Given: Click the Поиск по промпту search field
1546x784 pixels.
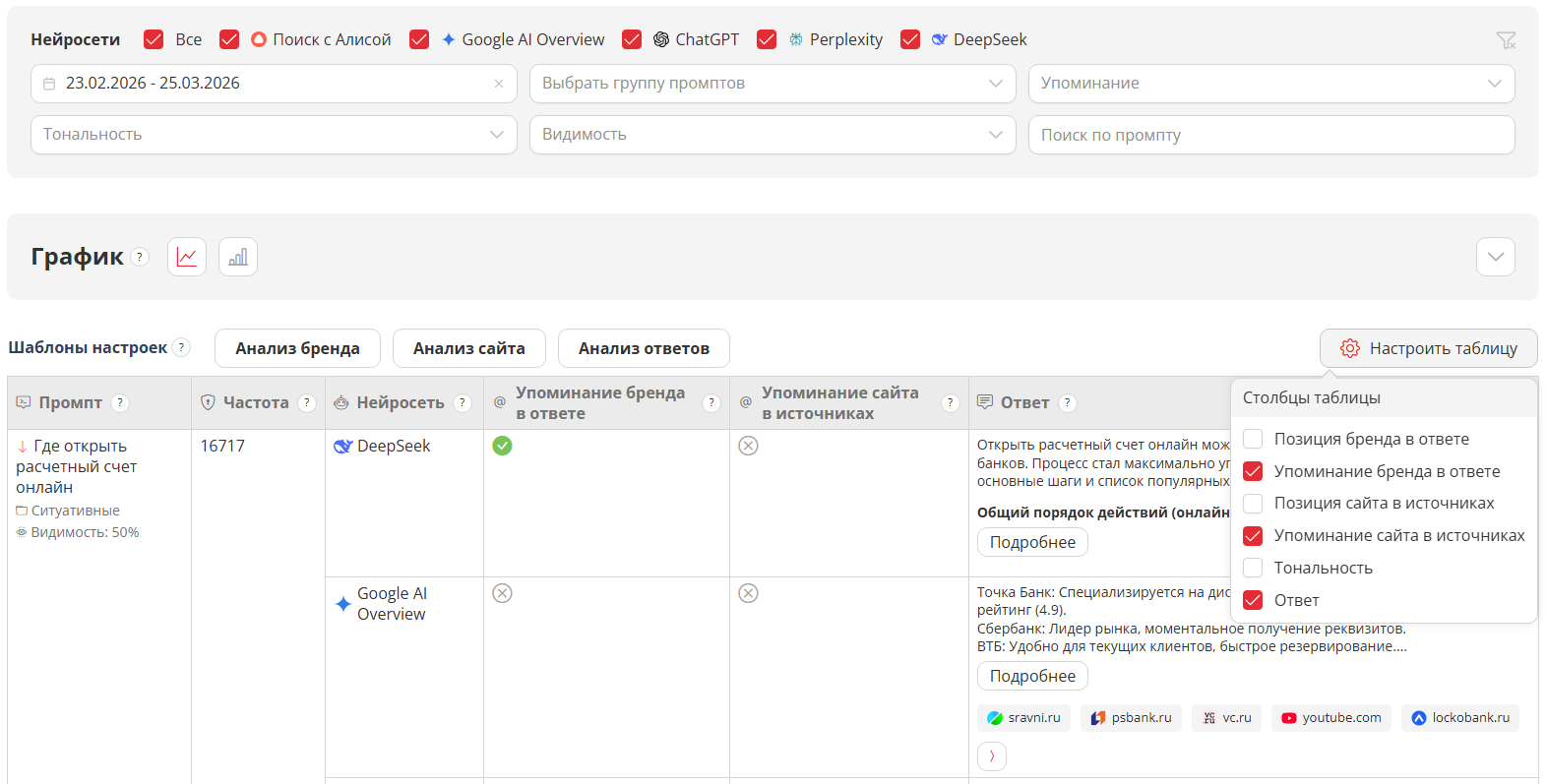Looking at the screenshot, I should point(1270,135).
